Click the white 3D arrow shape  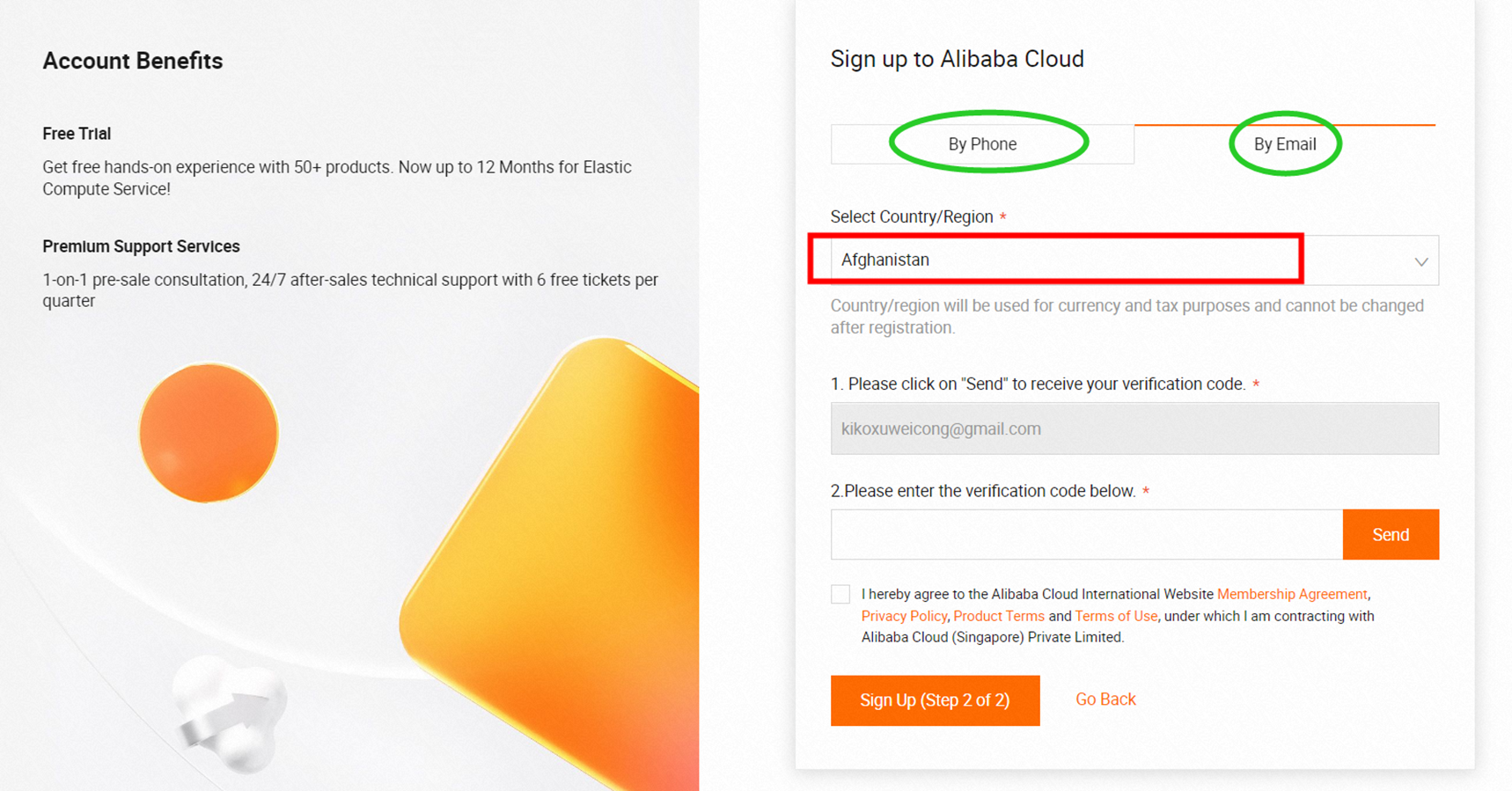click(231, 713)
